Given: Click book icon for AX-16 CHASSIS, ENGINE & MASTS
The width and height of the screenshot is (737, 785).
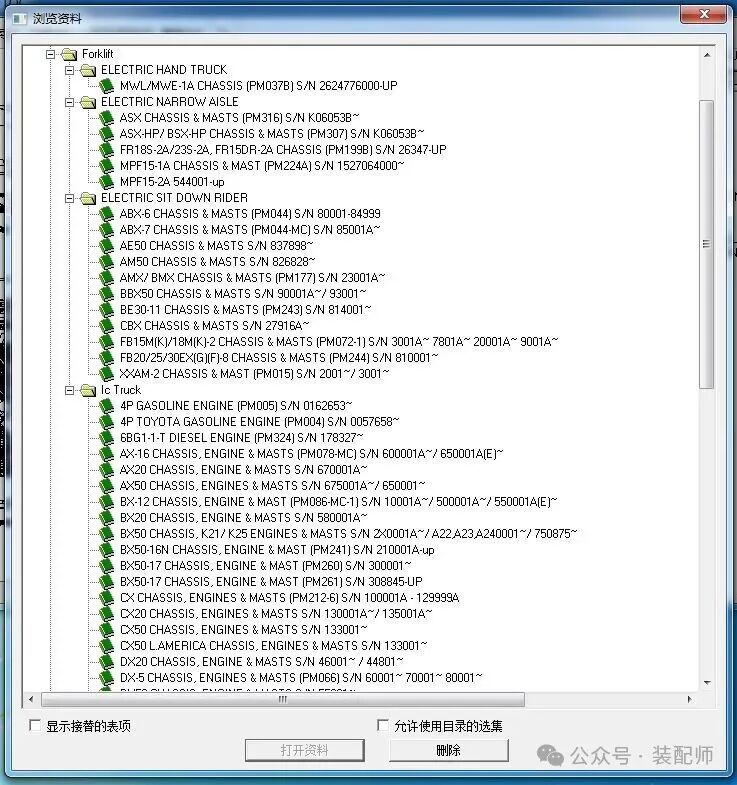Looking at the screenshot, I should click(x=107, y=454).
